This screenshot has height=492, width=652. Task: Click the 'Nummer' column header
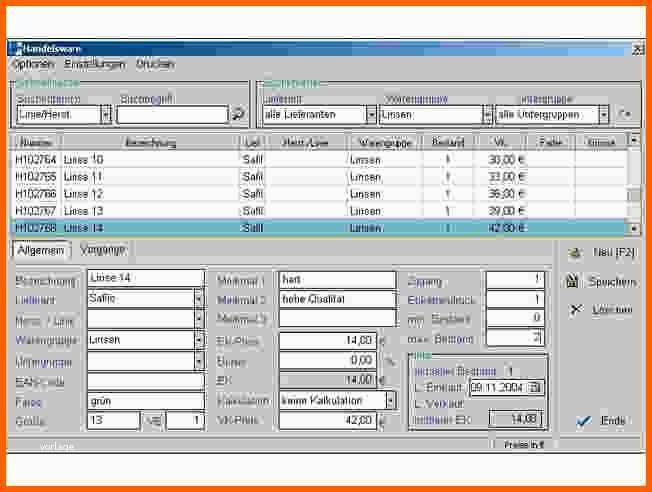click(x=37, y=142)
